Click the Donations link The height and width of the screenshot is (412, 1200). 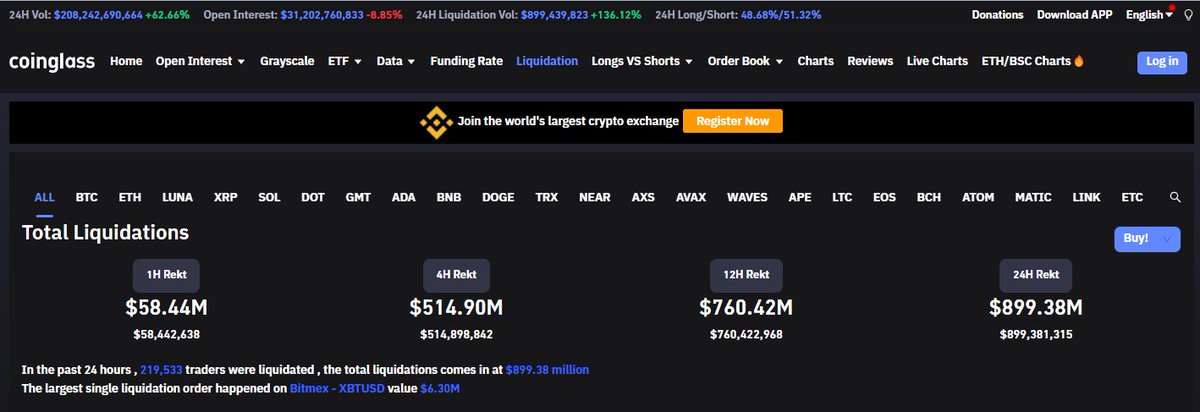[x=997, y=15]
